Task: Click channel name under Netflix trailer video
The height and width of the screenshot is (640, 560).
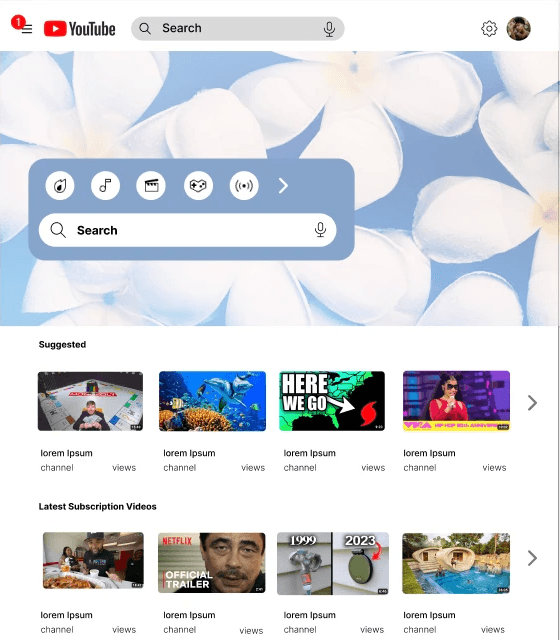Action: click(x=180, y=630)
